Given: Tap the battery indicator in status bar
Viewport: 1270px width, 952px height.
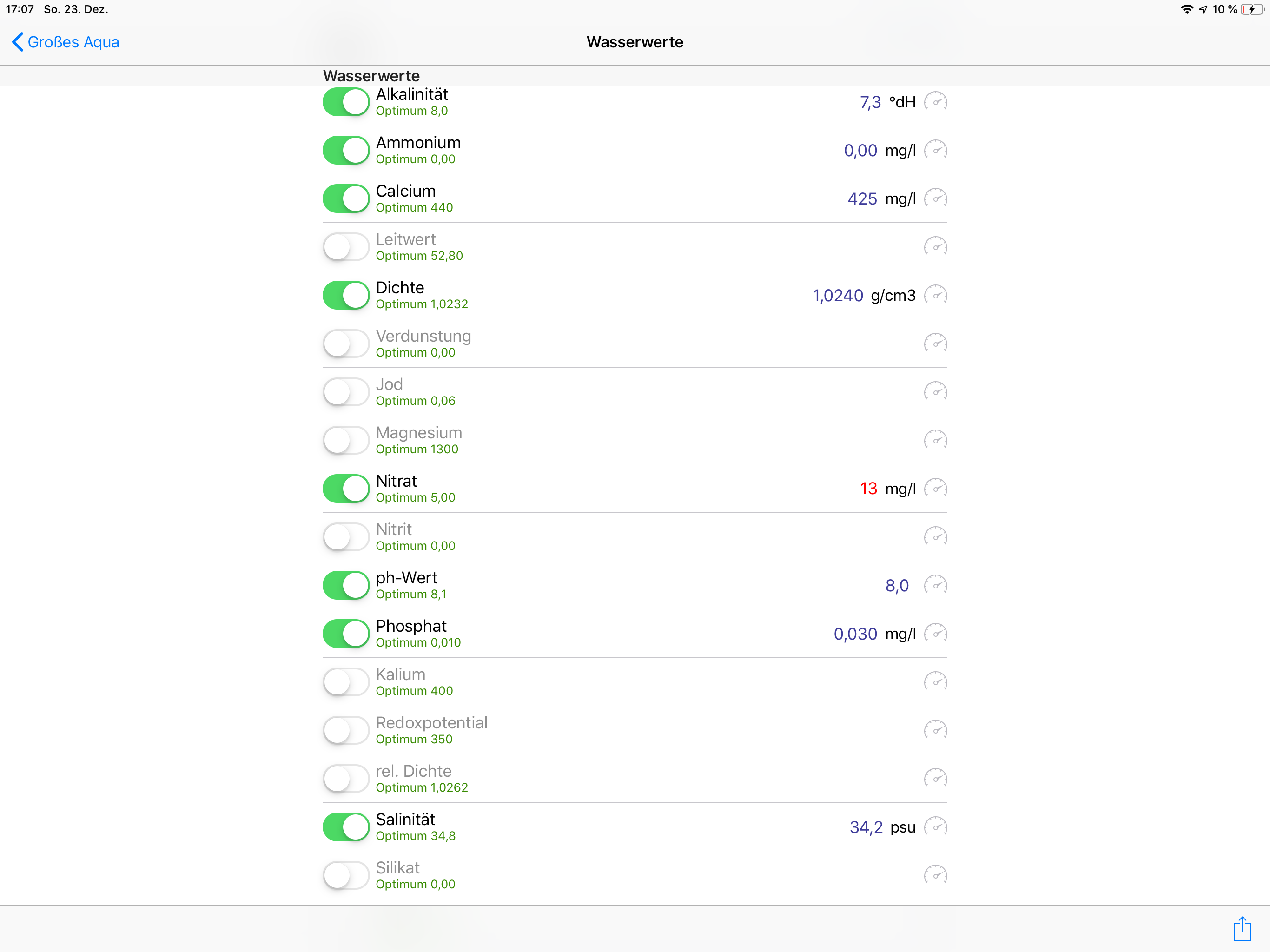Looking at the screenshot, I should click(1251, 9).
